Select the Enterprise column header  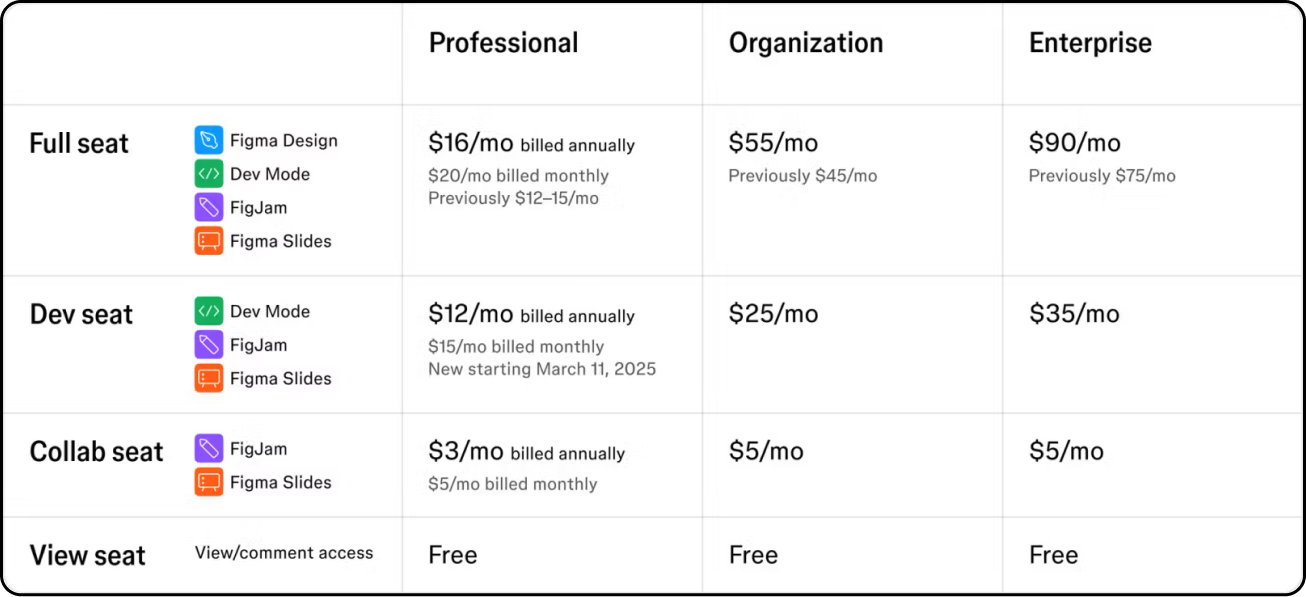tap(1090, 43)
